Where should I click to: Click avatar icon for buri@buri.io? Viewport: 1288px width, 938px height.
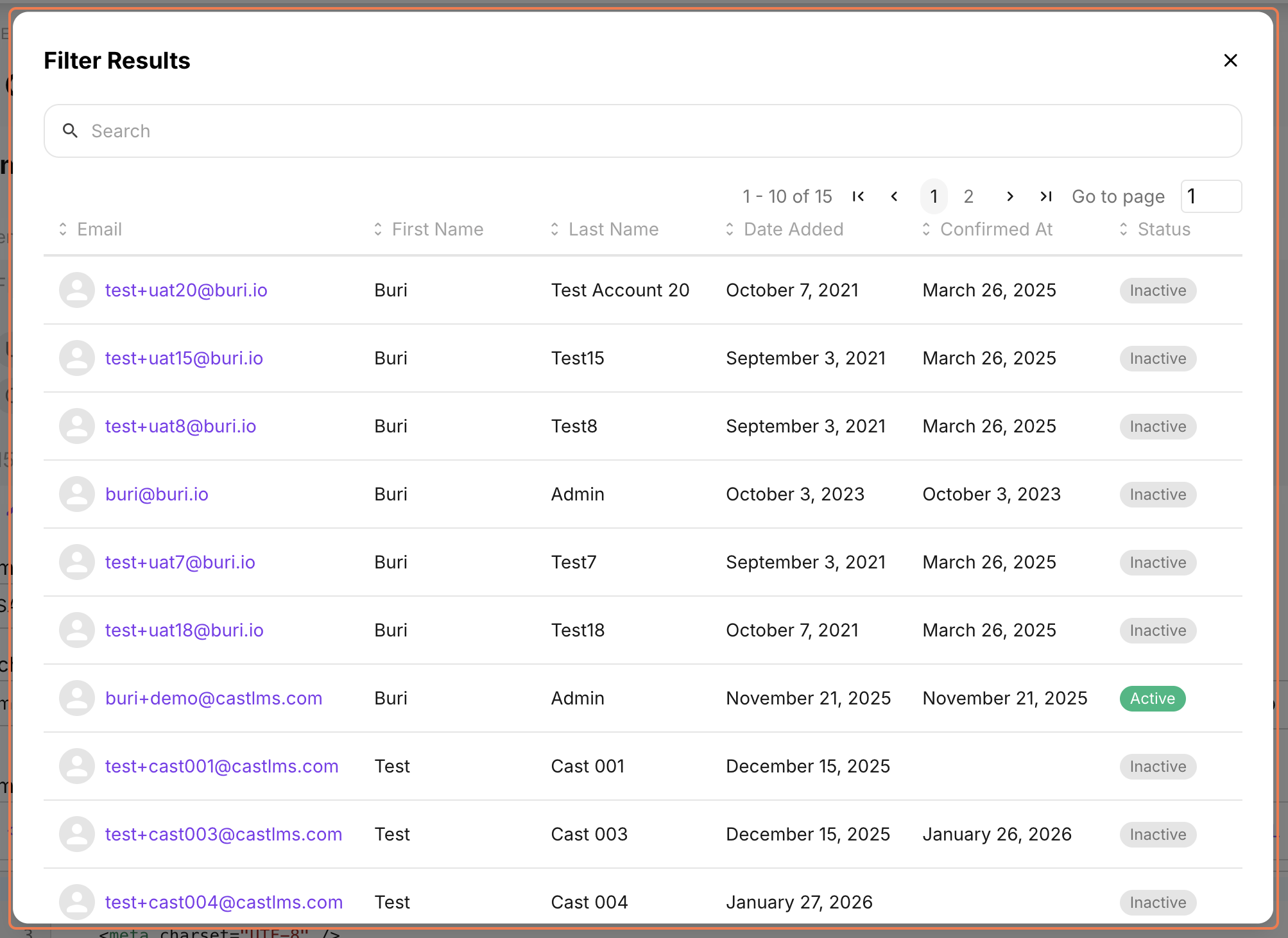[x=77, y=494]
